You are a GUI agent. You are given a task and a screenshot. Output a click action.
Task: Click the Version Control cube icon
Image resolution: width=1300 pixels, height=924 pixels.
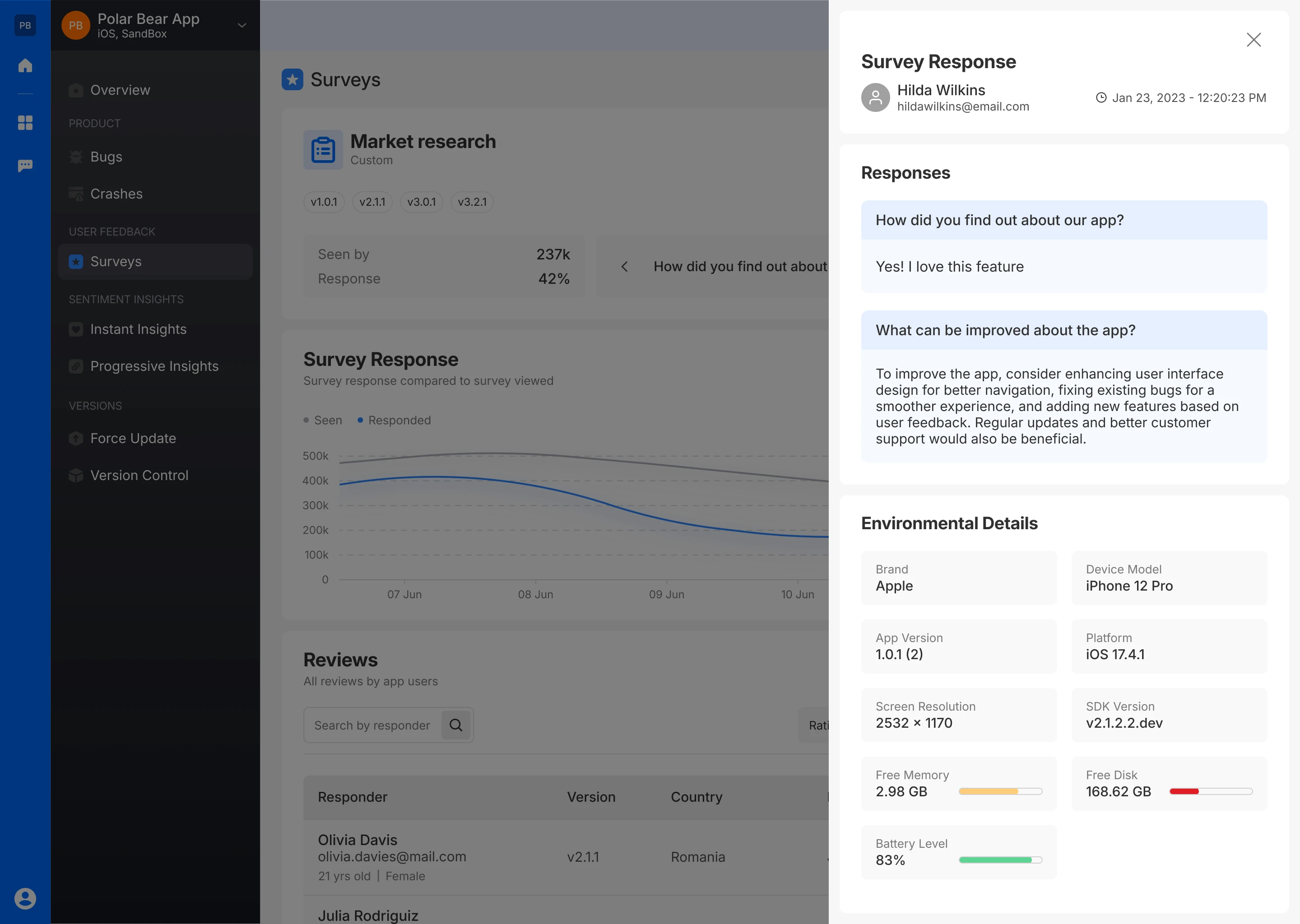pyautogui.click(x=76, y=476)
